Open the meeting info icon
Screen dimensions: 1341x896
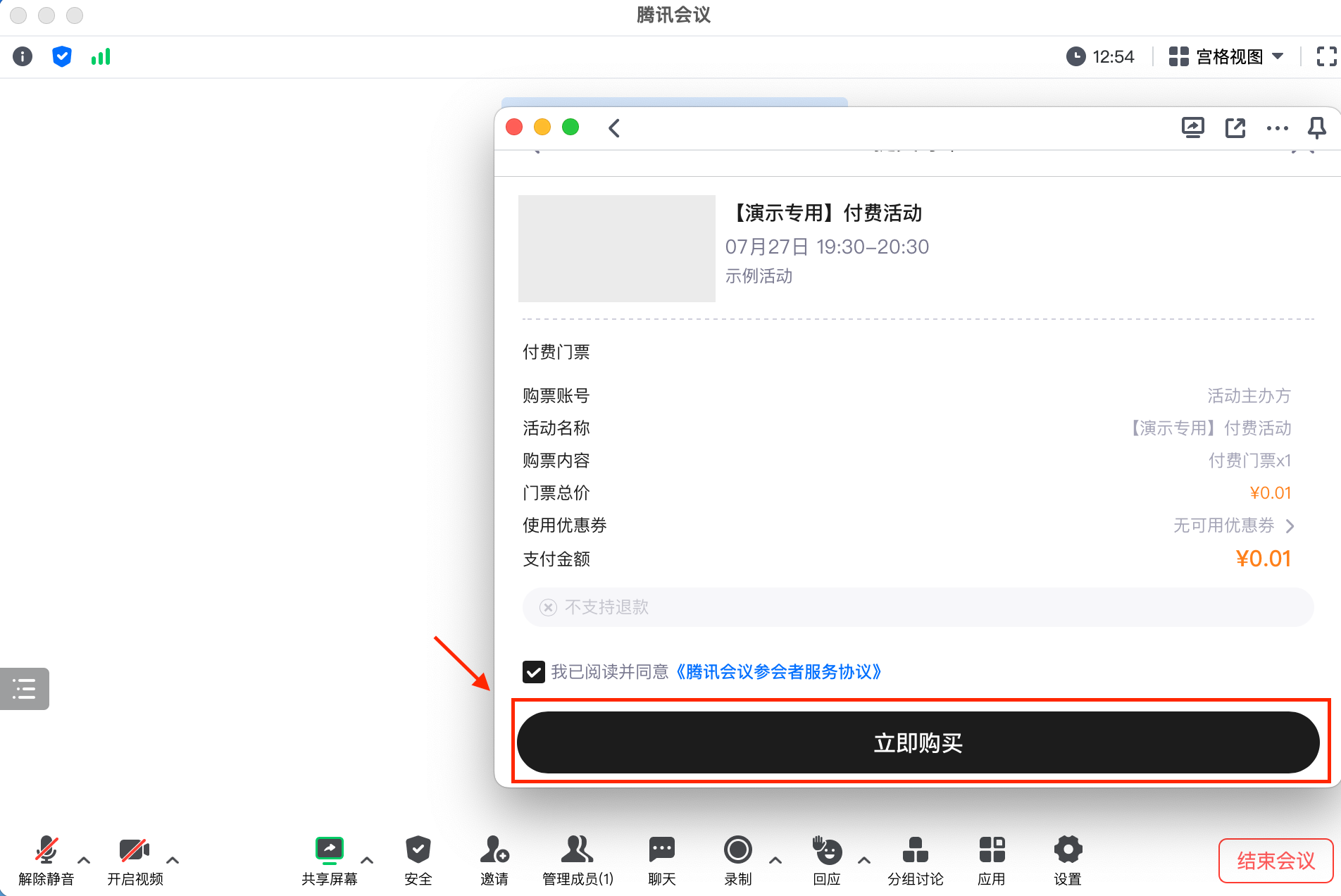[x=23, y=56]
